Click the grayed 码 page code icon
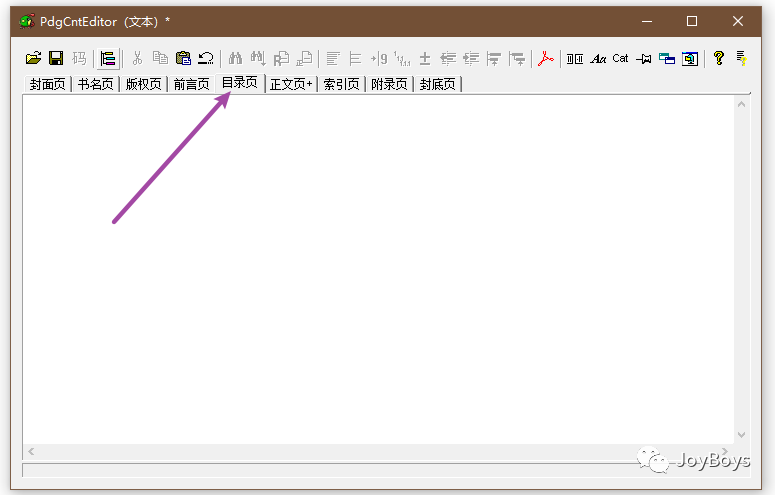The height and width of the screenshot is (495, 775). 79,58
